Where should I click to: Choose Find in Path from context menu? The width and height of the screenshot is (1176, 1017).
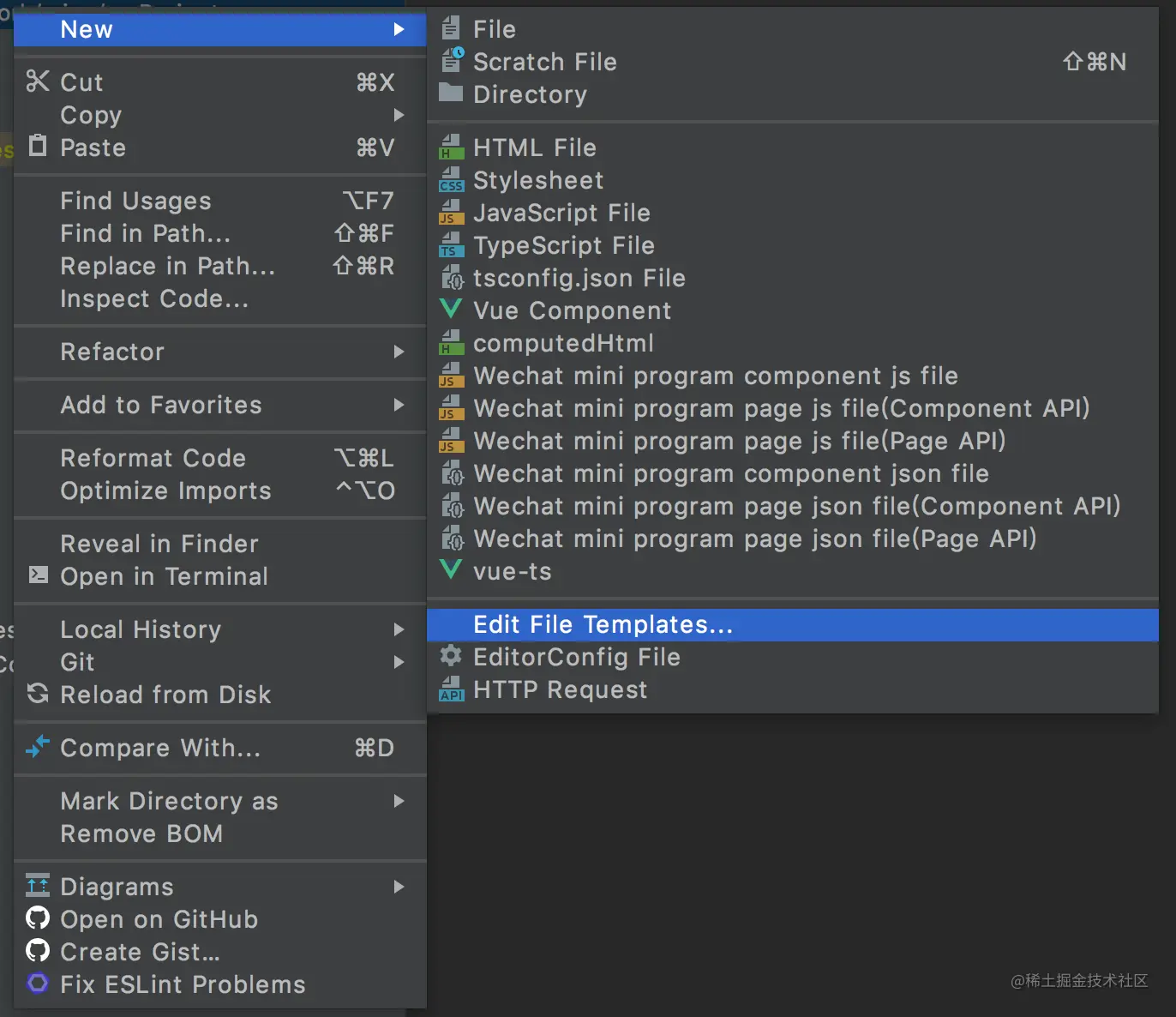(145, 233)
